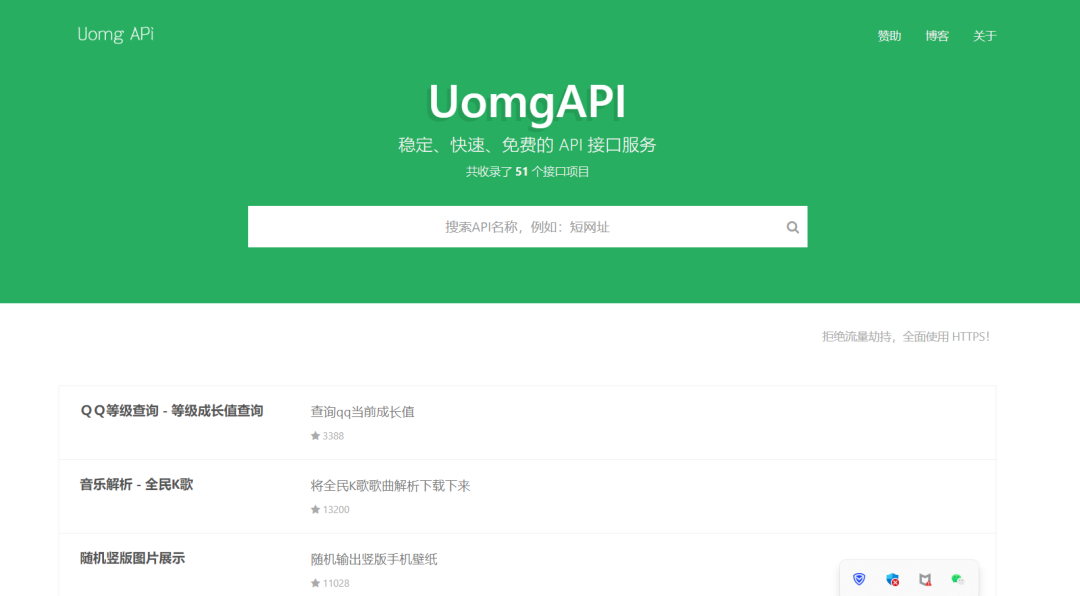Click description 随机输出竖版手机壁纸
The width and height of the screenshot is (1080, 596).
(x=374, y=560)
